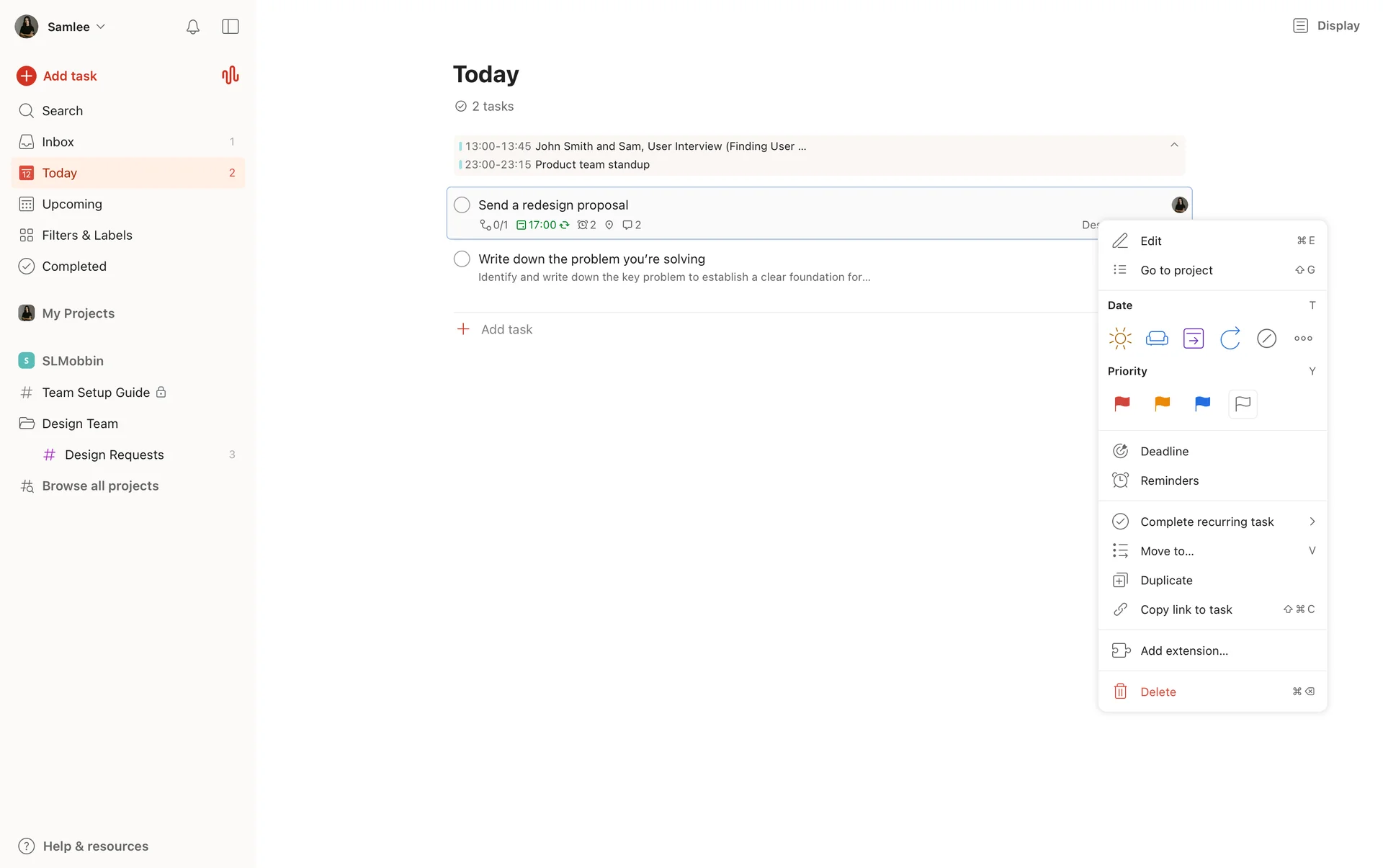Image resolution: width=1383 pixels, height=868 pixels.
Task: Open the Display settings button
Action: pos(1326,26)
